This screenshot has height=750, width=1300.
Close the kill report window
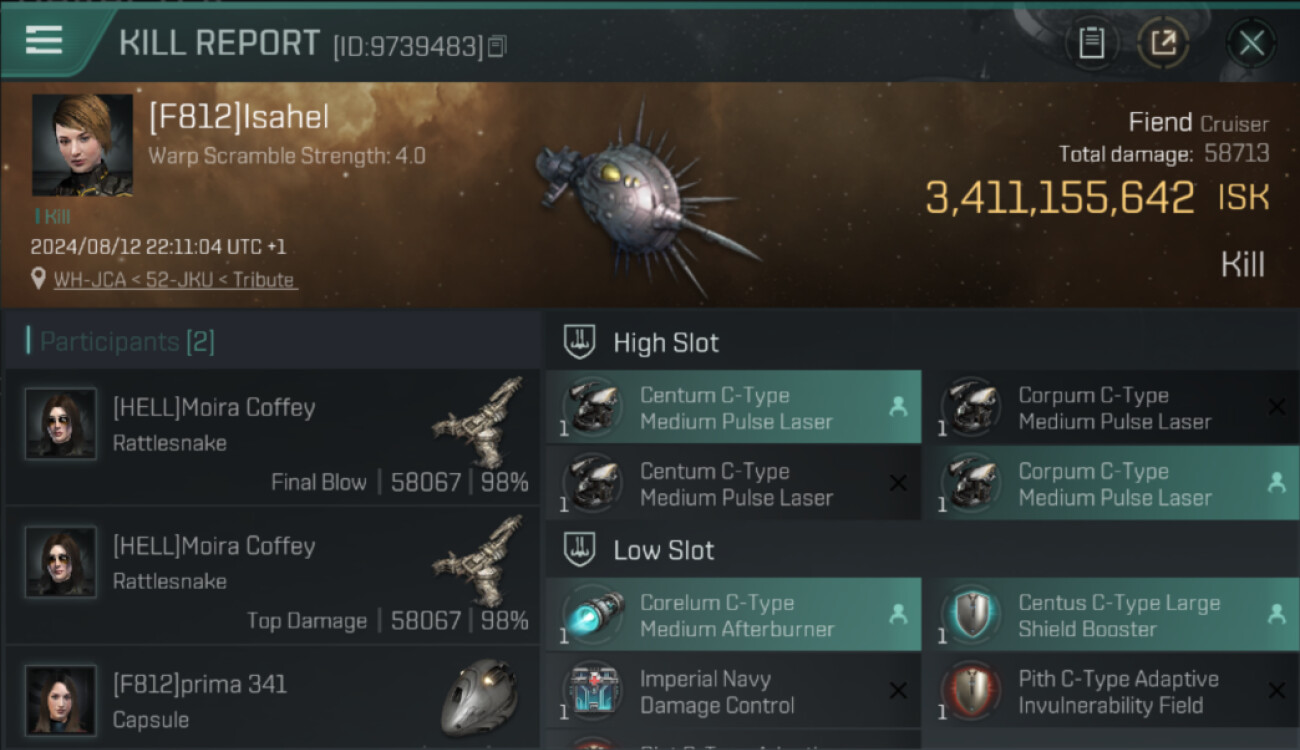1251,43
